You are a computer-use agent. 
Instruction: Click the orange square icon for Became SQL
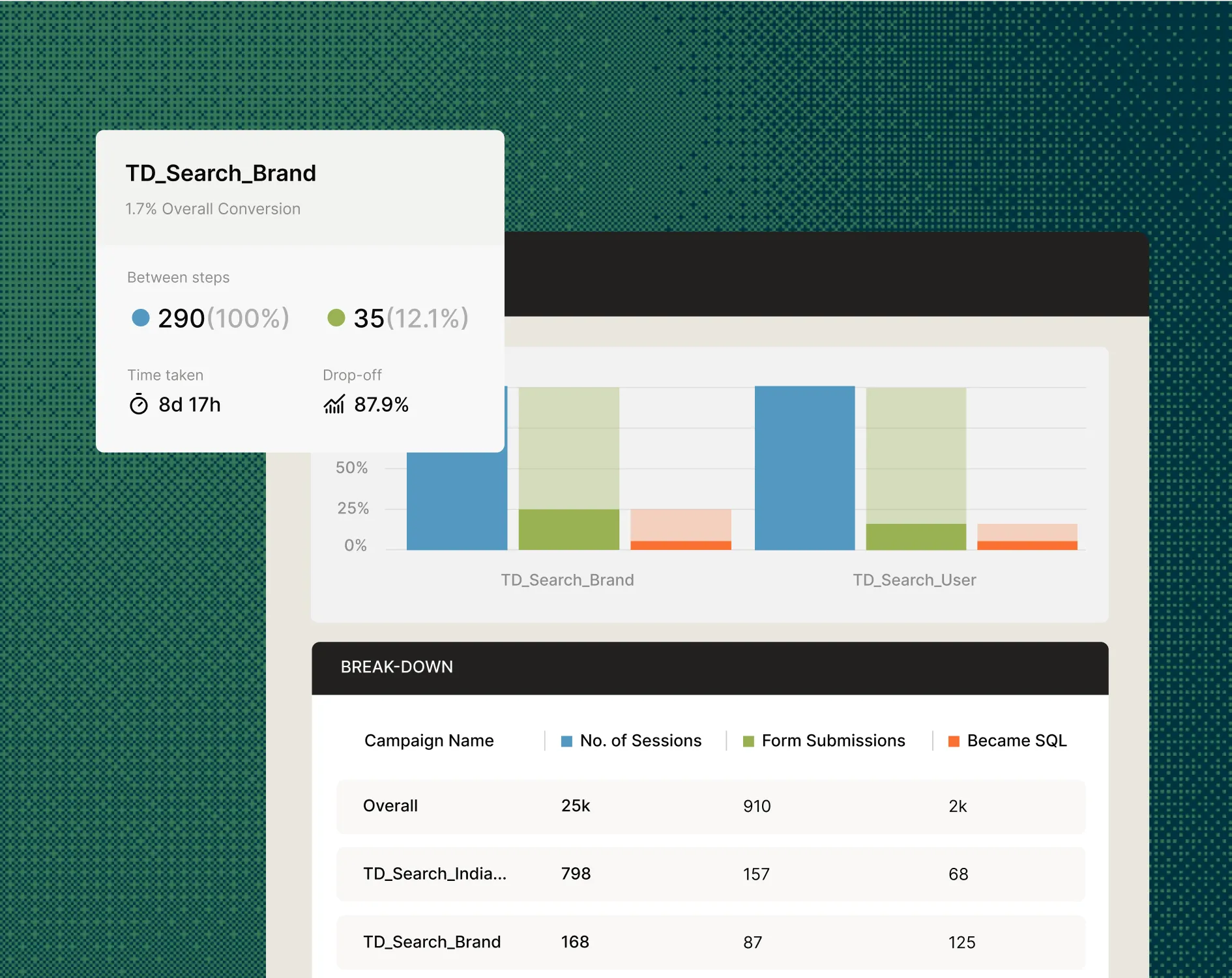pos(954,741)
